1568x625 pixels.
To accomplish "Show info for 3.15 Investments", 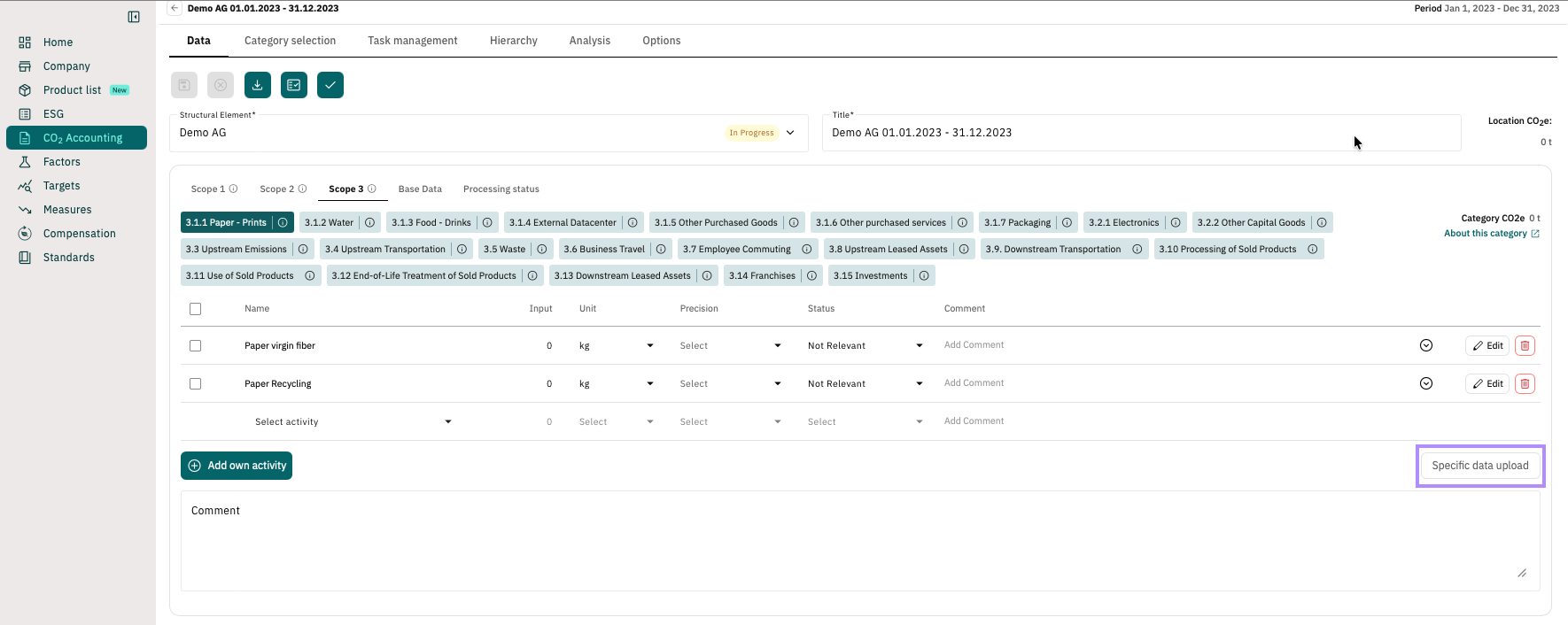I will (x=924, y=275).
